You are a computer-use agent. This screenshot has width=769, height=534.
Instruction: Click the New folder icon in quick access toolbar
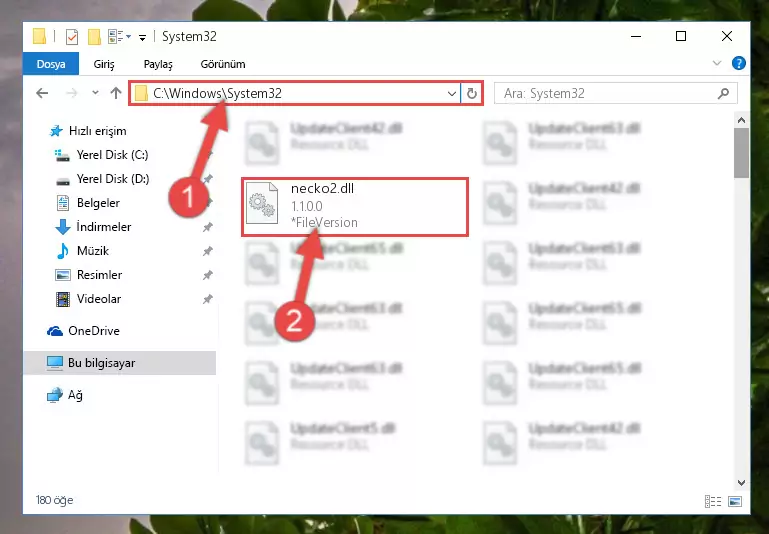(x=94, y=37)
